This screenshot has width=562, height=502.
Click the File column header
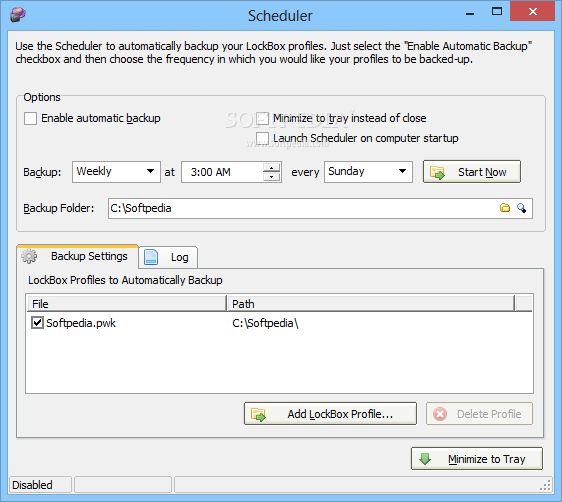click(127, 303)
